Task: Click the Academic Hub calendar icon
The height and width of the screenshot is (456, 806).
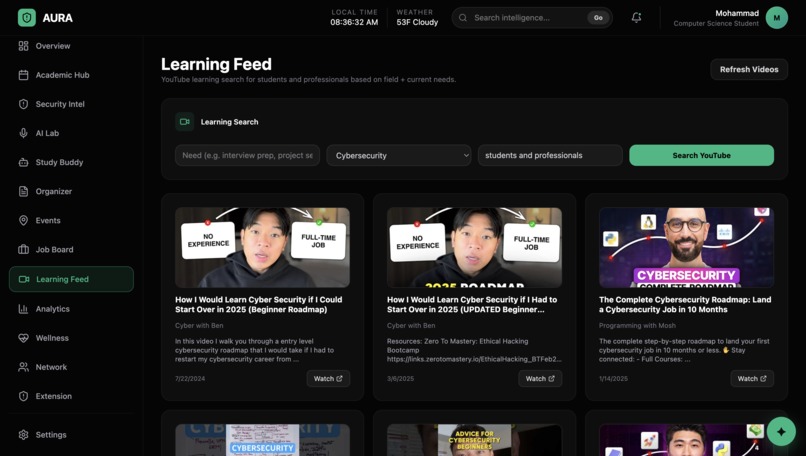Action: click(x=23, y=75)
